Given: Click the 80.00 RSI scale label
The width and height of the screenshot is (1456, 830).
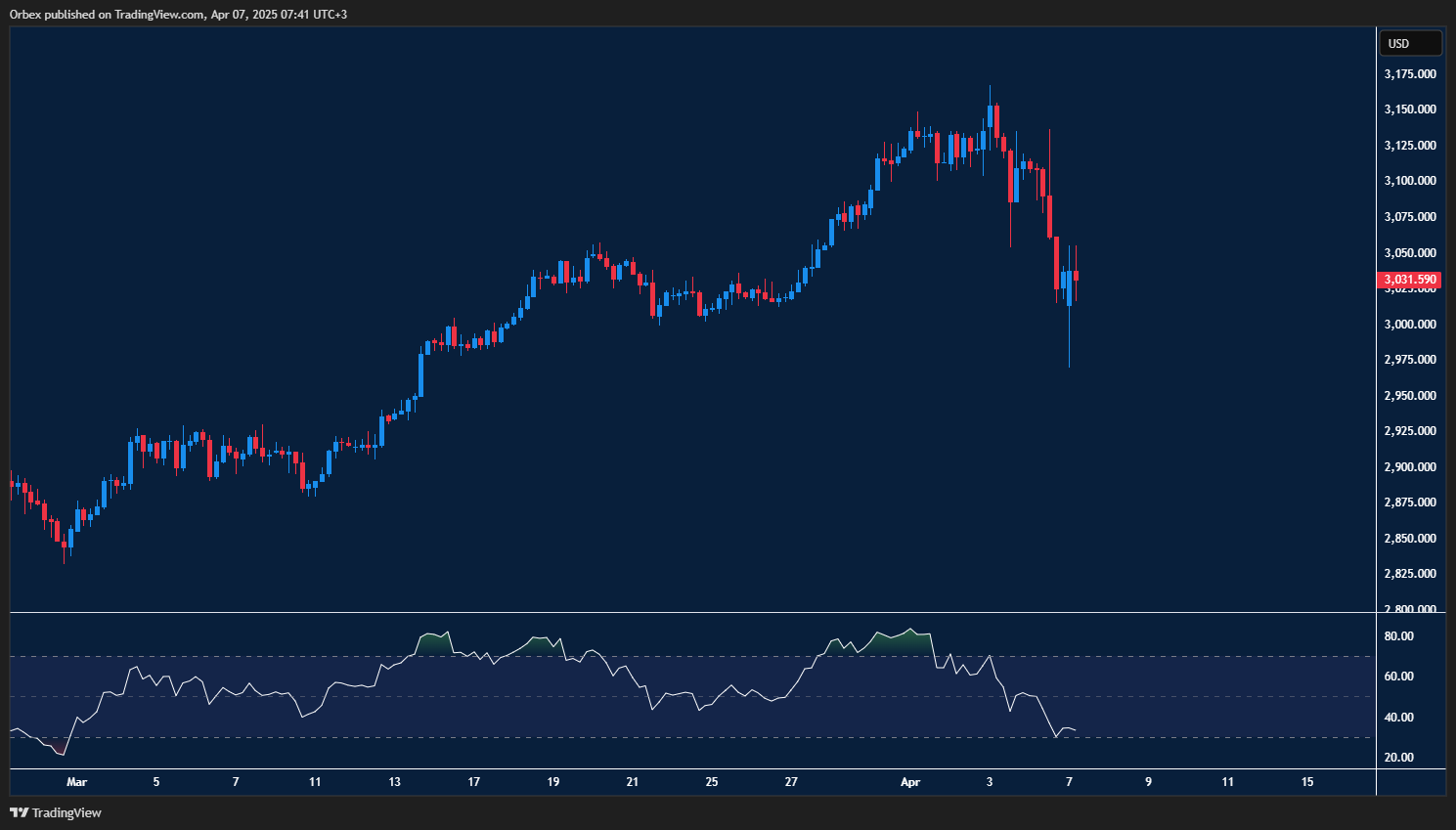Looking at the screenshot, I should click(1398, 635).
